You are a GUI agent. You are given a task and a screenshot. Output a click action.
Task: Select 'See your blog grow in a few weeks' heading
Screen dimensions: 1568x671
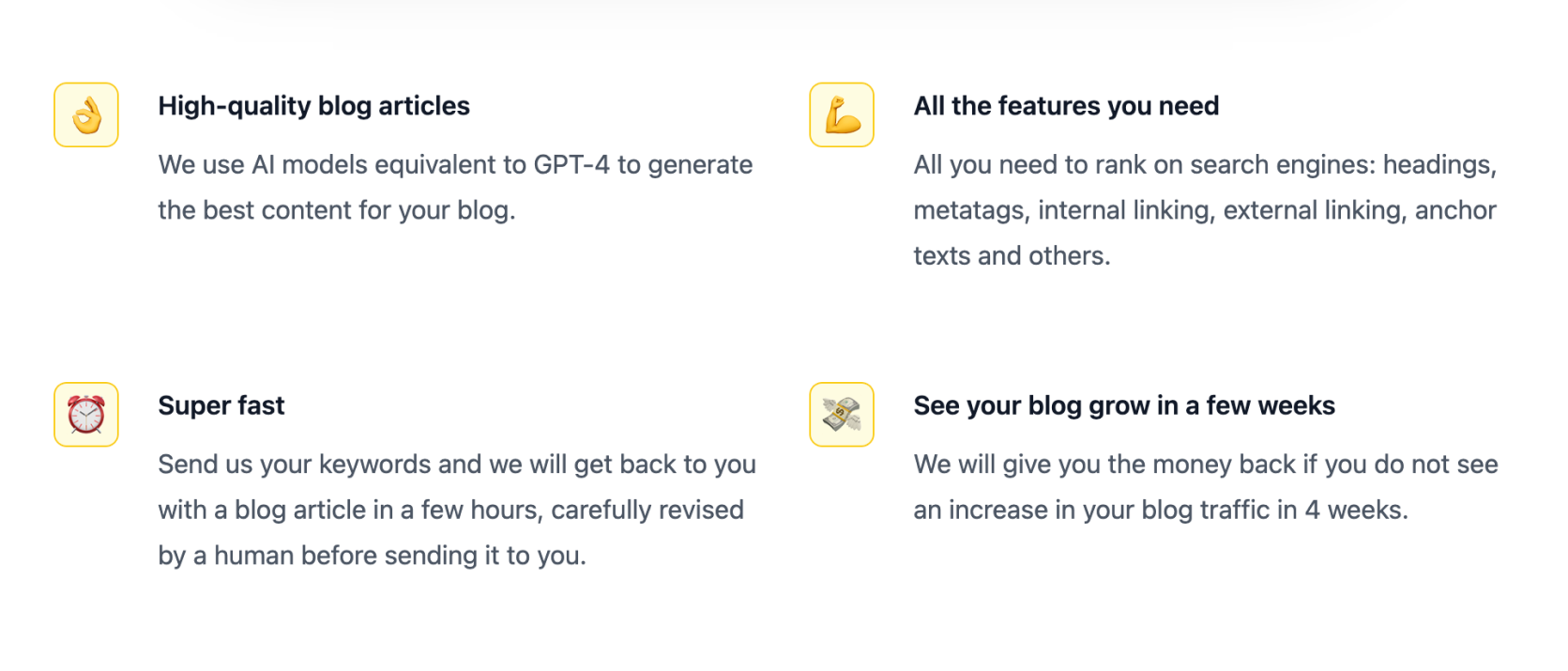(1124, 405)
